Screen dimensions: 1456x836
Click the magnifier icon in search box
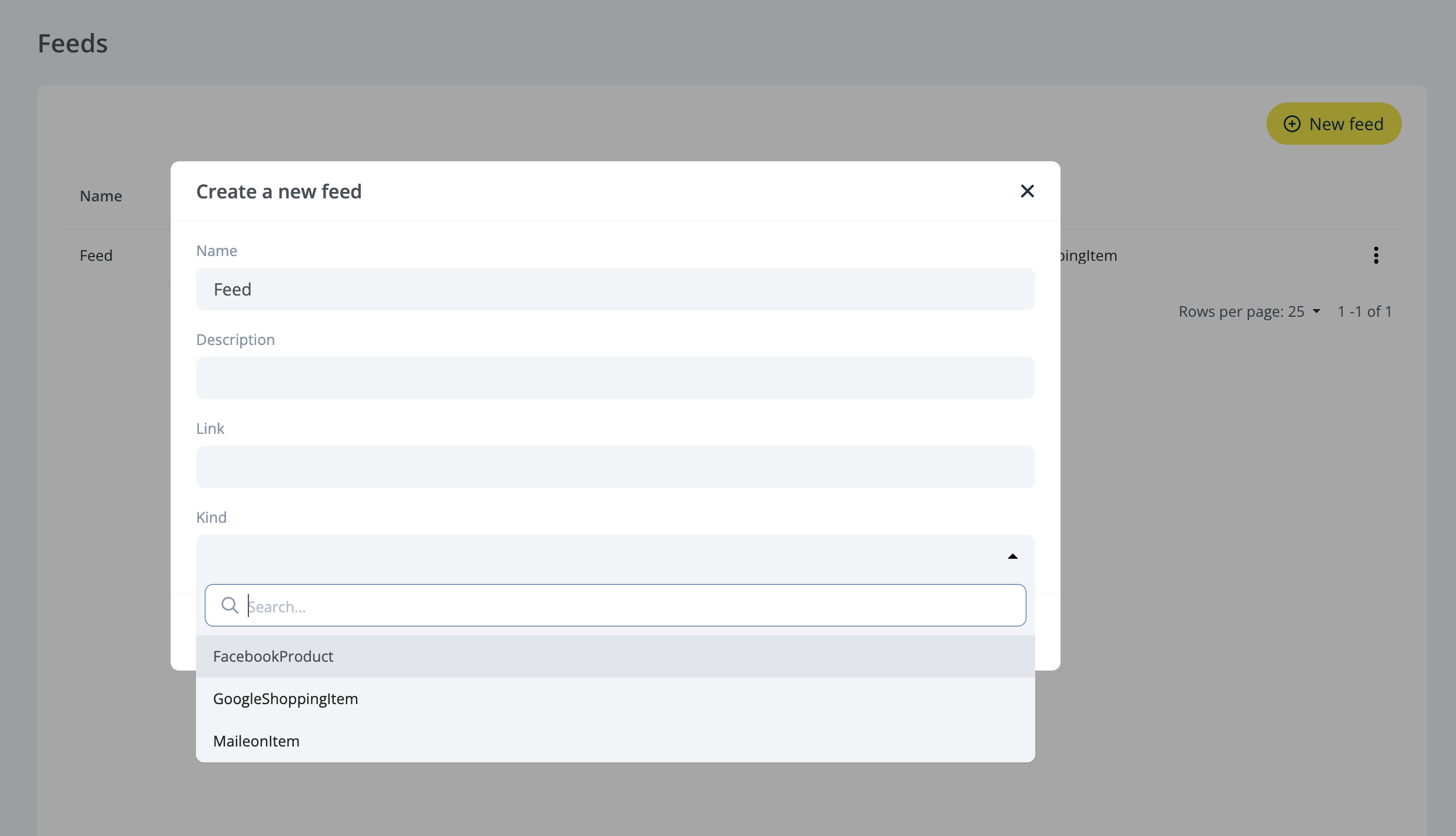pyautogui.click(x=230, y=605)
